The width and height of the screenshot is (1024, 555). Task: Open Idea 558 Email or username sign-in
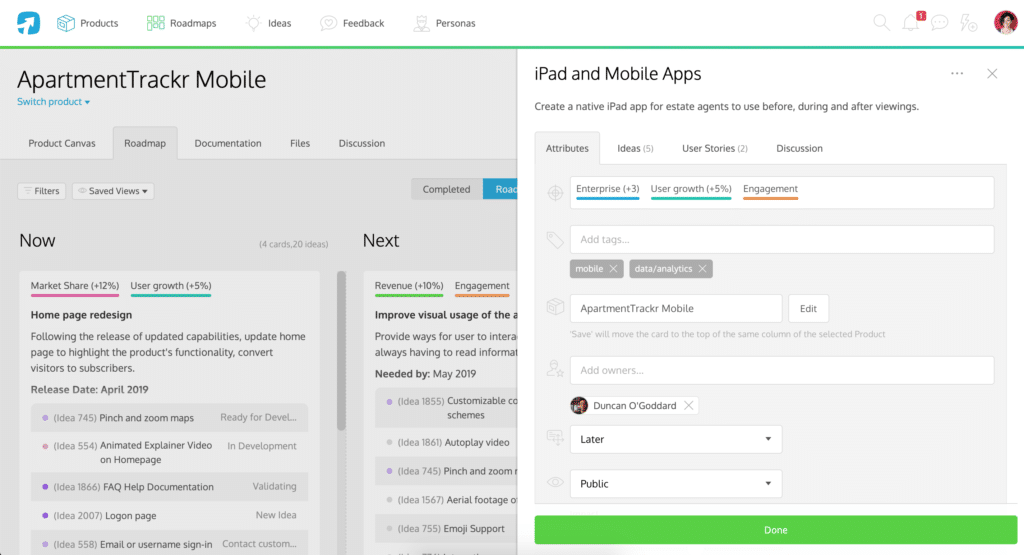(169, 545)
